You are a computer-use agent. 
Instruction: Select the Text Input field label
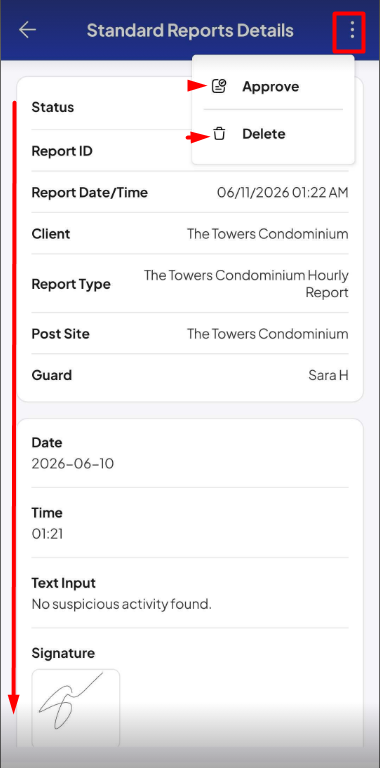64,583
